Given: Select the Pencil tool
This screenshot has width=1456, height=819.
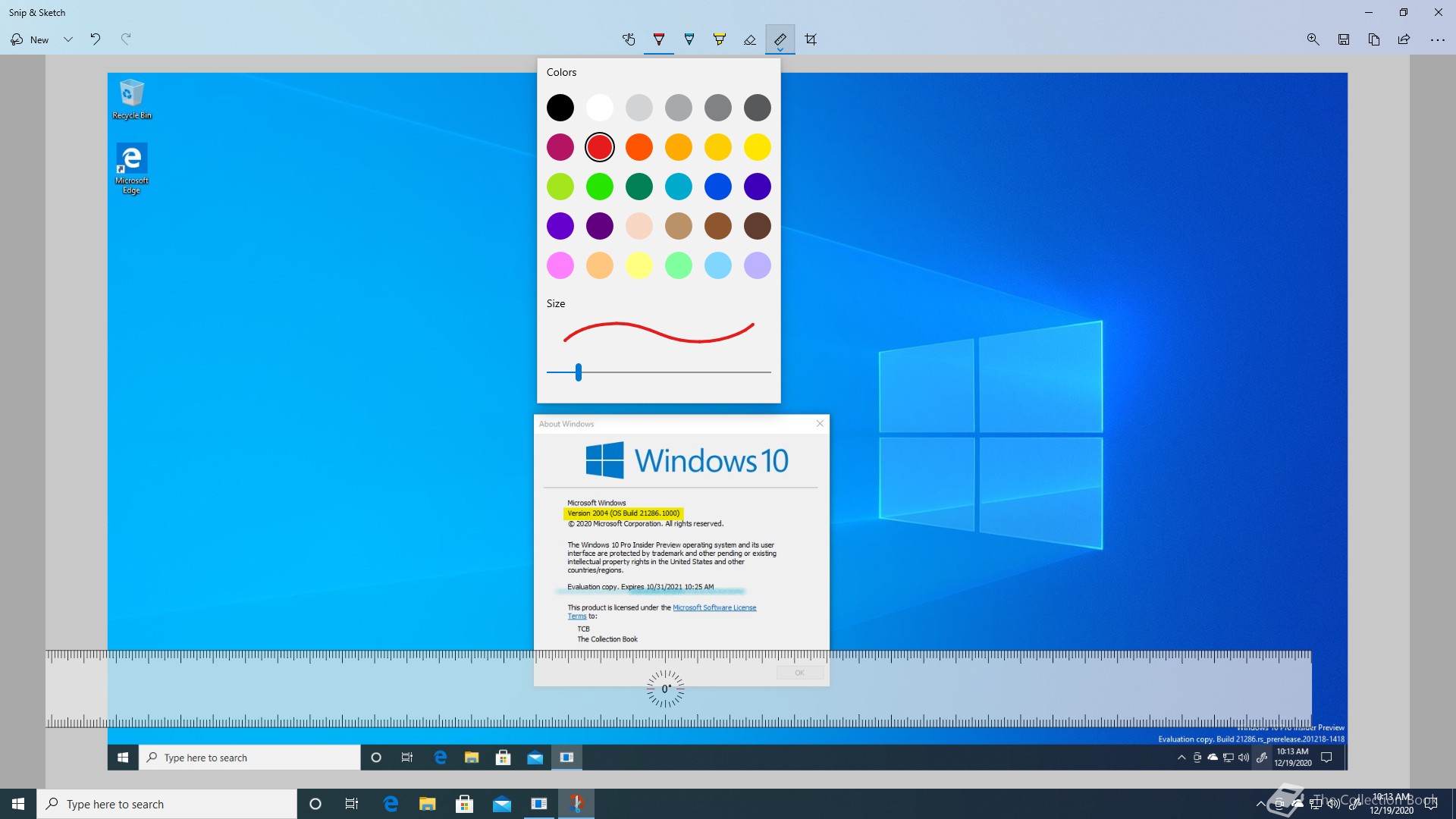Looking at the screenshot, I should click(x=689, y=39).
